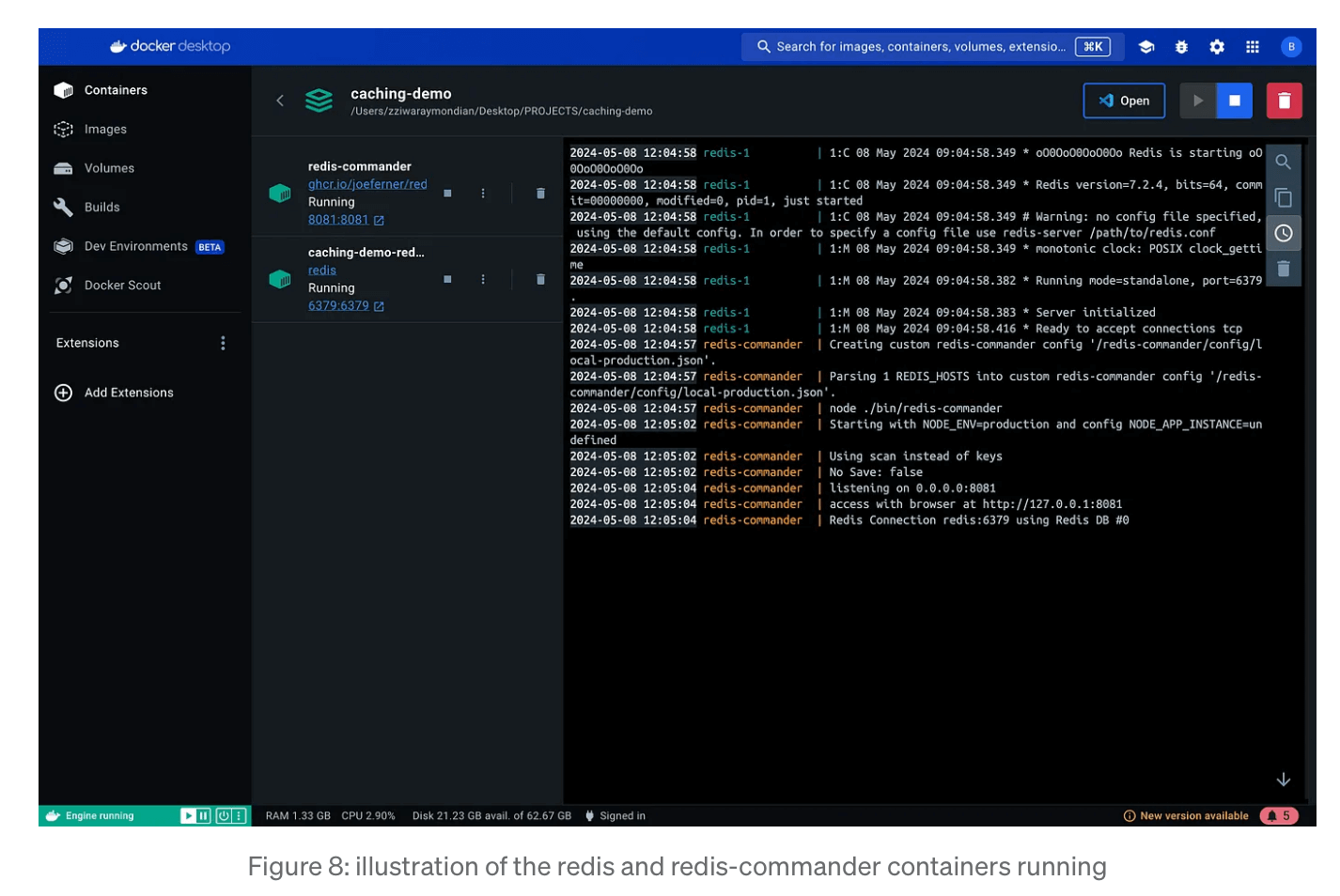This screenshot has width=1340, height=896.
Task: Open port link 8081:8081
Action: [346, 220]
